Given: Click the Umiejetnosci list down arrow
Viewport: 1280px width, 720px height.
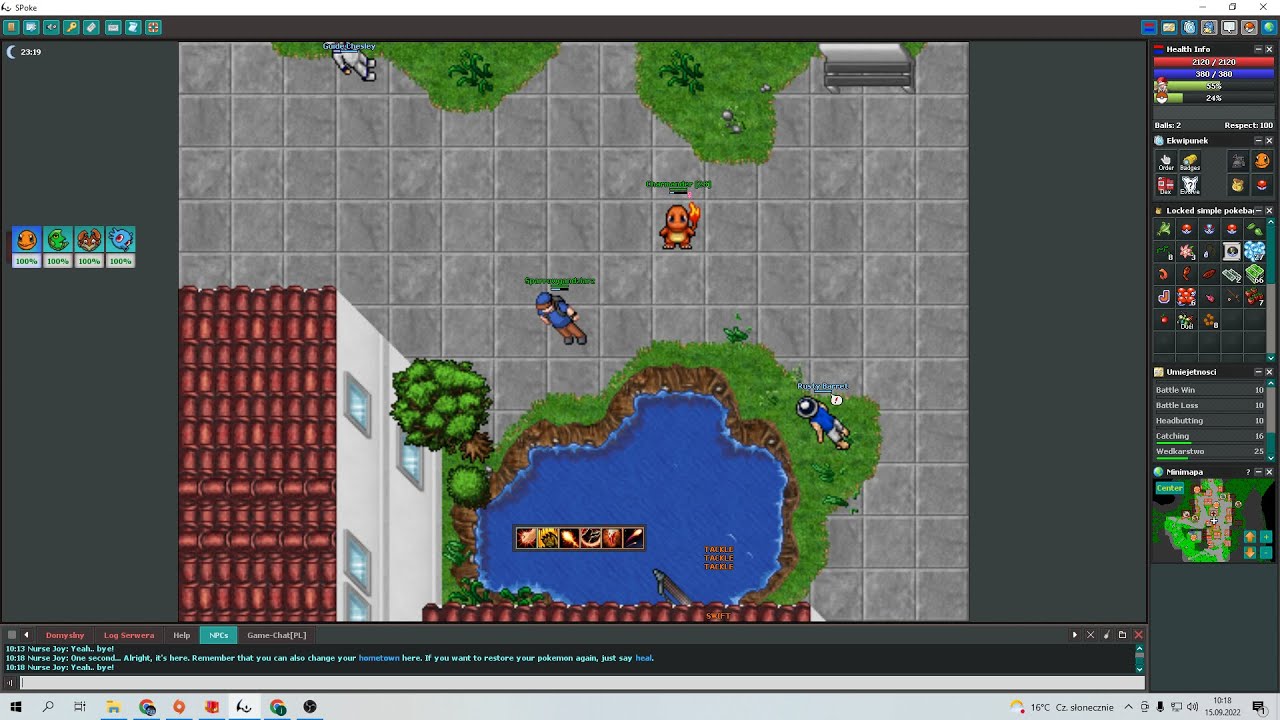Looking at the screenshot, I should (x=1271, y=458).
